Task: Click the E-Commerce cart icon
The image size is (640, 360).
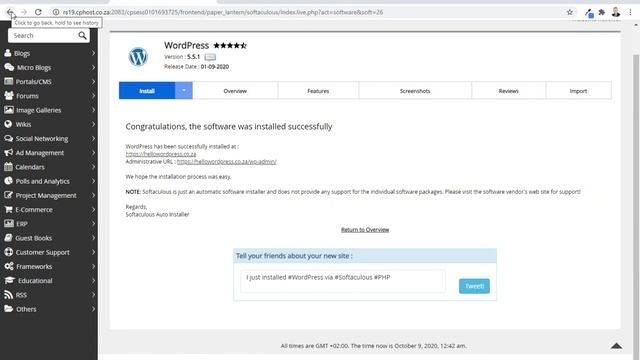Action: point(8,209)
